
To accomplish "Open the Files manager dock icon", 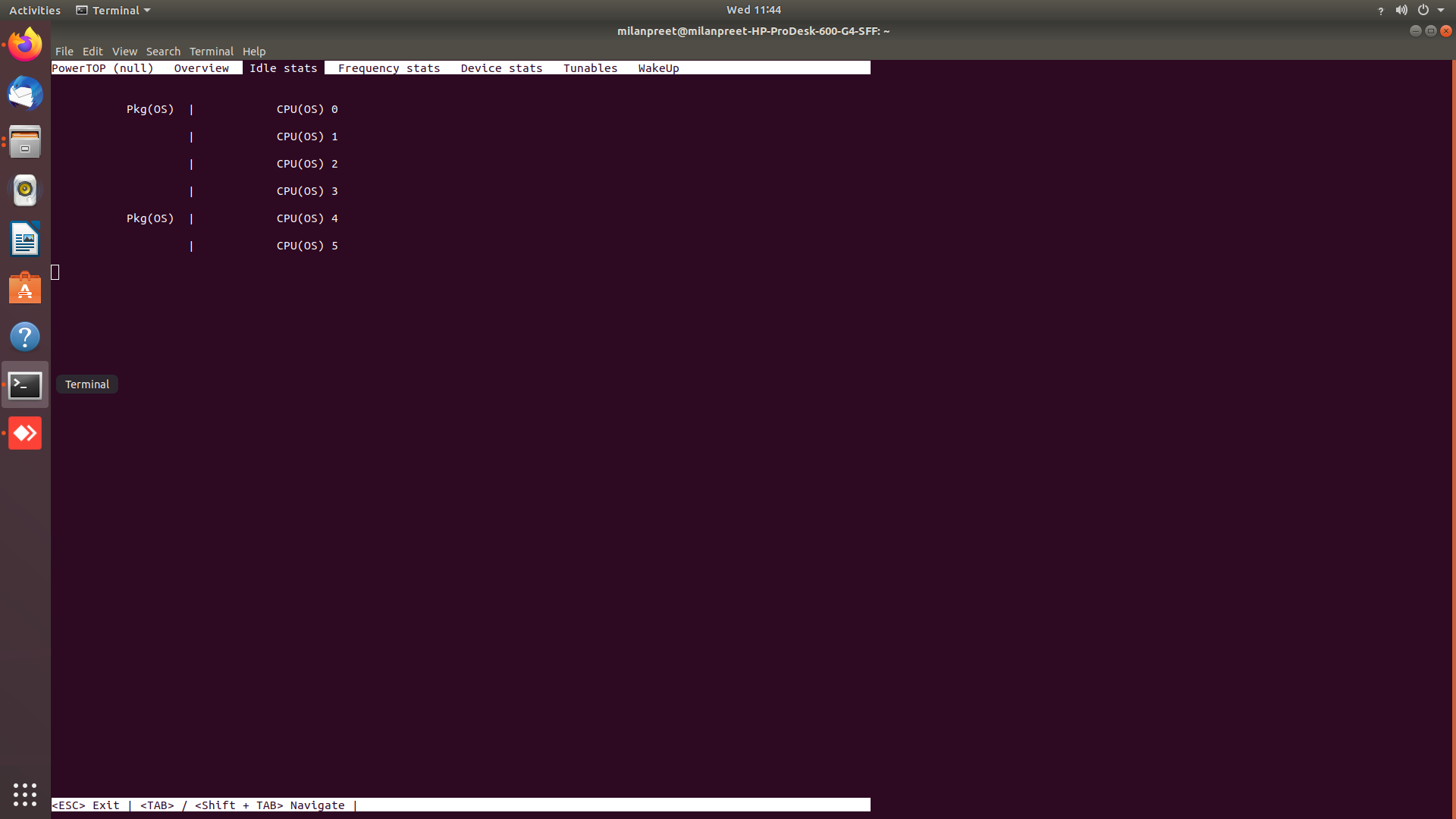I will 25,142.
